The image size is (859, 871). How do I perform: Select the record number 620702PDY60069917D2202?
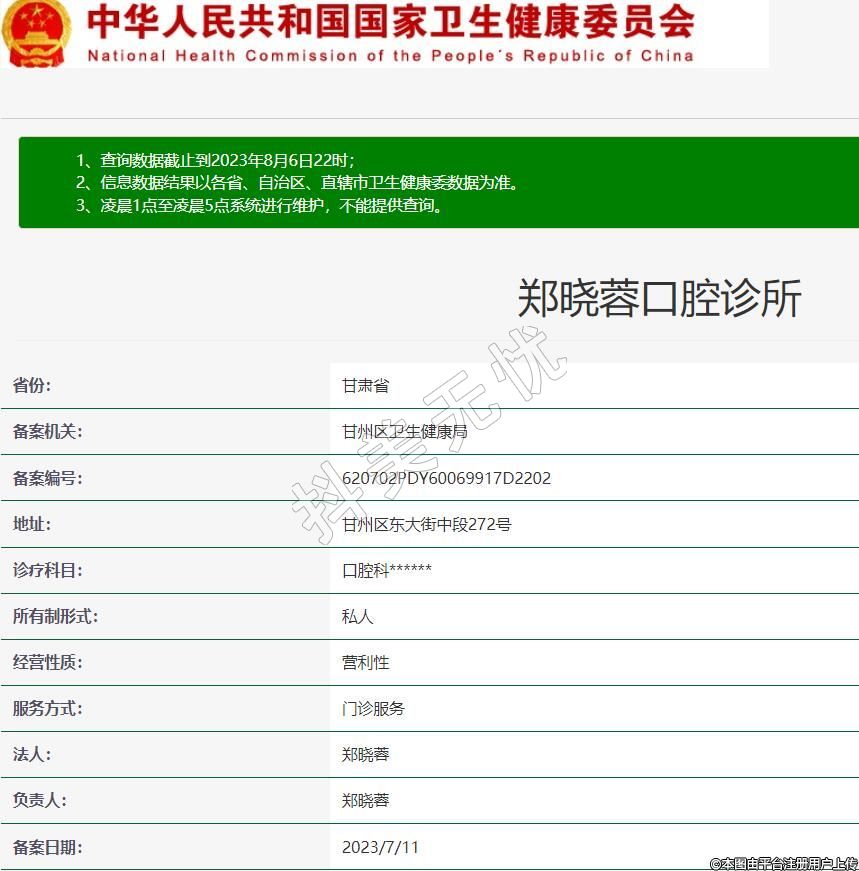coord(446,478)
